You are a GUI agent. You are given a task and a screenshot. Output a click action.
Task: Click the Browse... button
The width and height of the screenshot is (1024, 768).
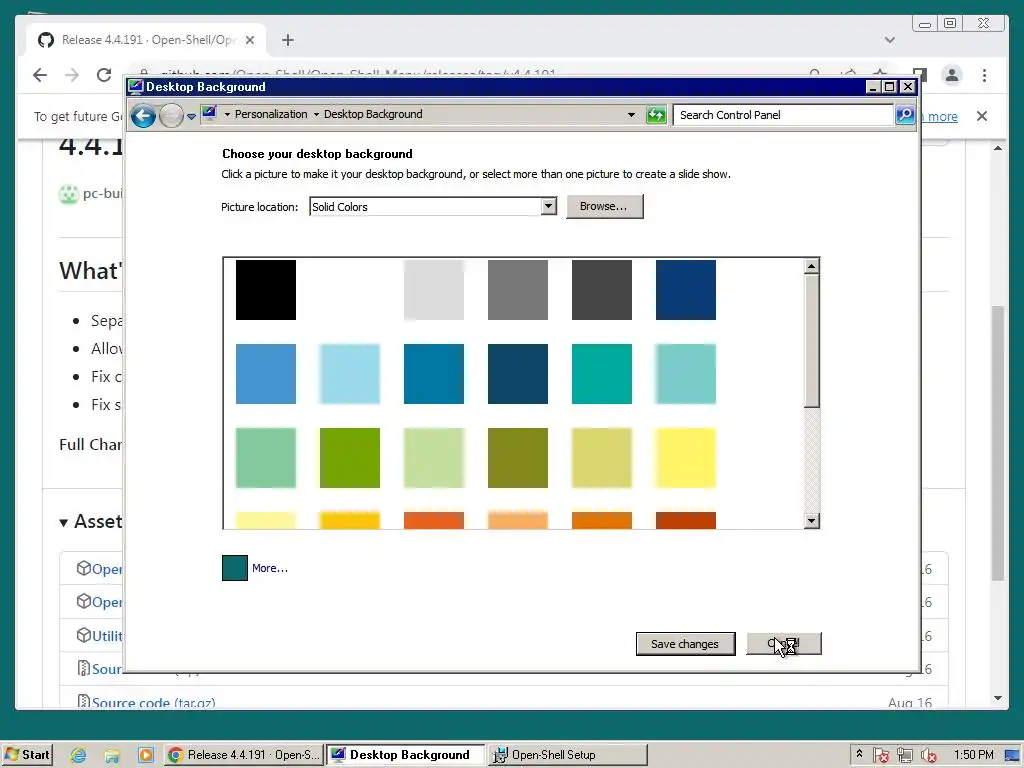coord(604,206)
